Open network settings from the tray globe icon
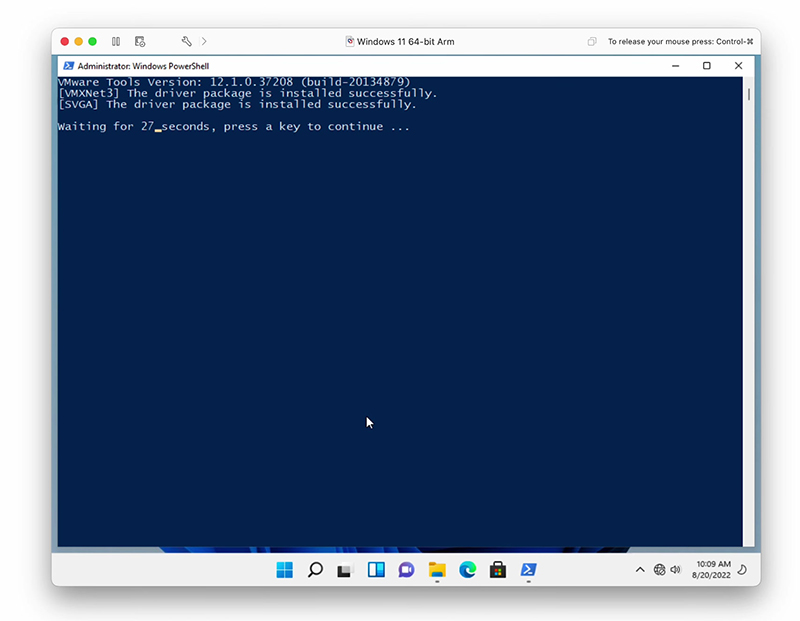The image size is (800, 621). pyautogui.click(x=659, y=569)
